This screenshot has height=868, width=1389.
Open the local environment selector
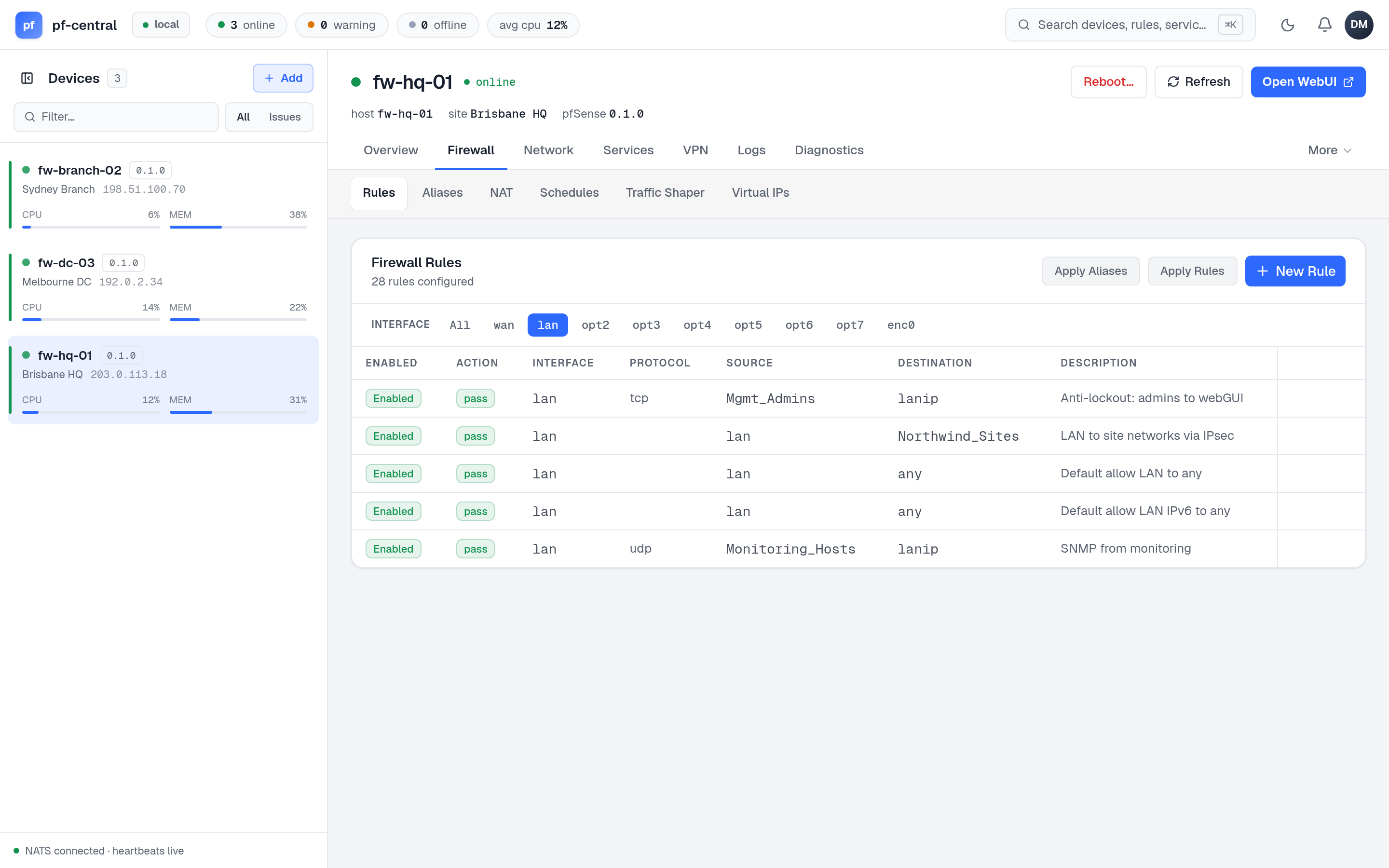161,25
